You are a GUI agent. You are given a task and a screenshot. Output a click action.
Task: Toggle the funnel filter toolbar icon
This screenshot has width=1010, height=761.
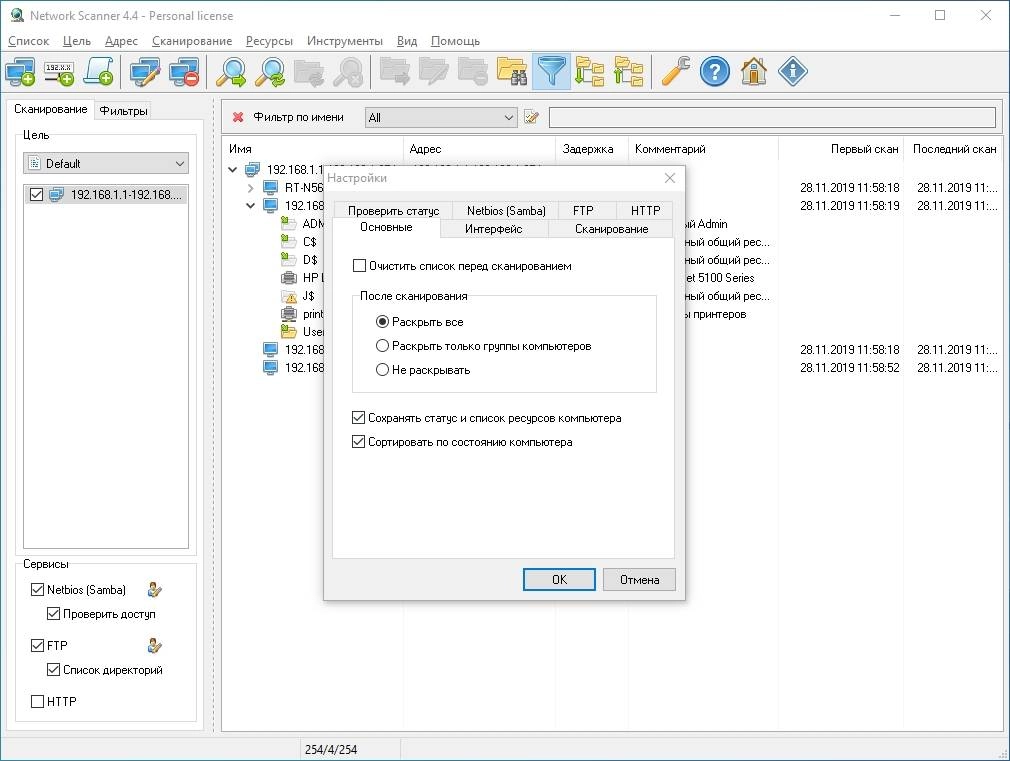point(551,72)
